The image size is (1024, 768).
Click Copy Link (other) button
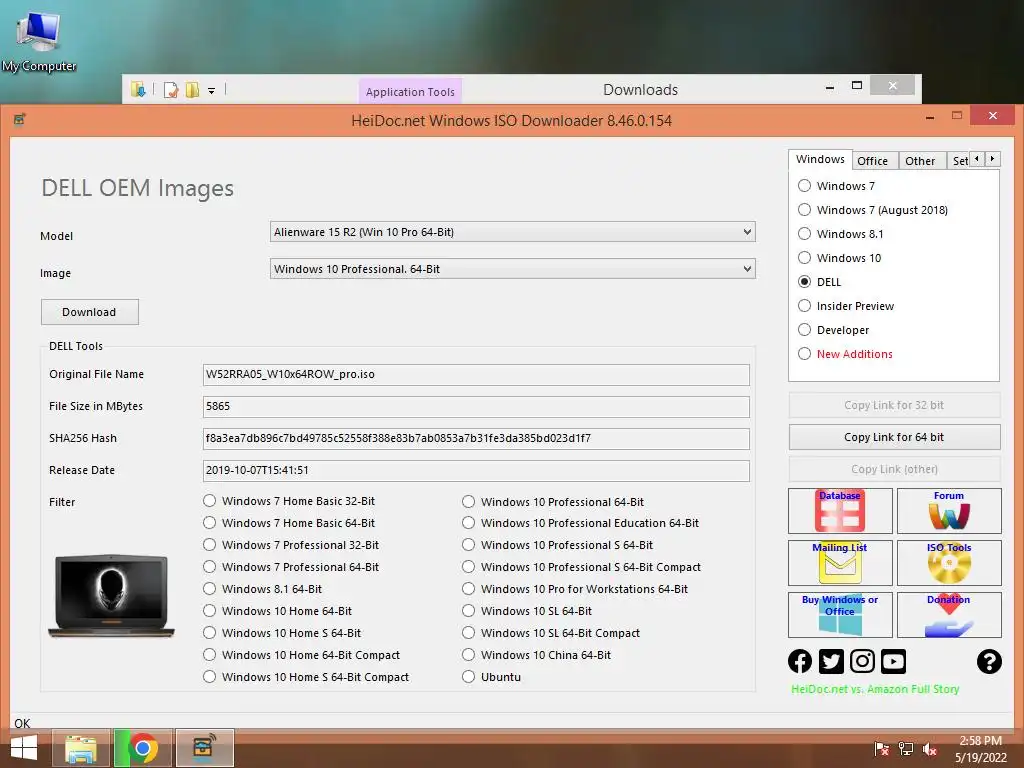coord(894,469)
